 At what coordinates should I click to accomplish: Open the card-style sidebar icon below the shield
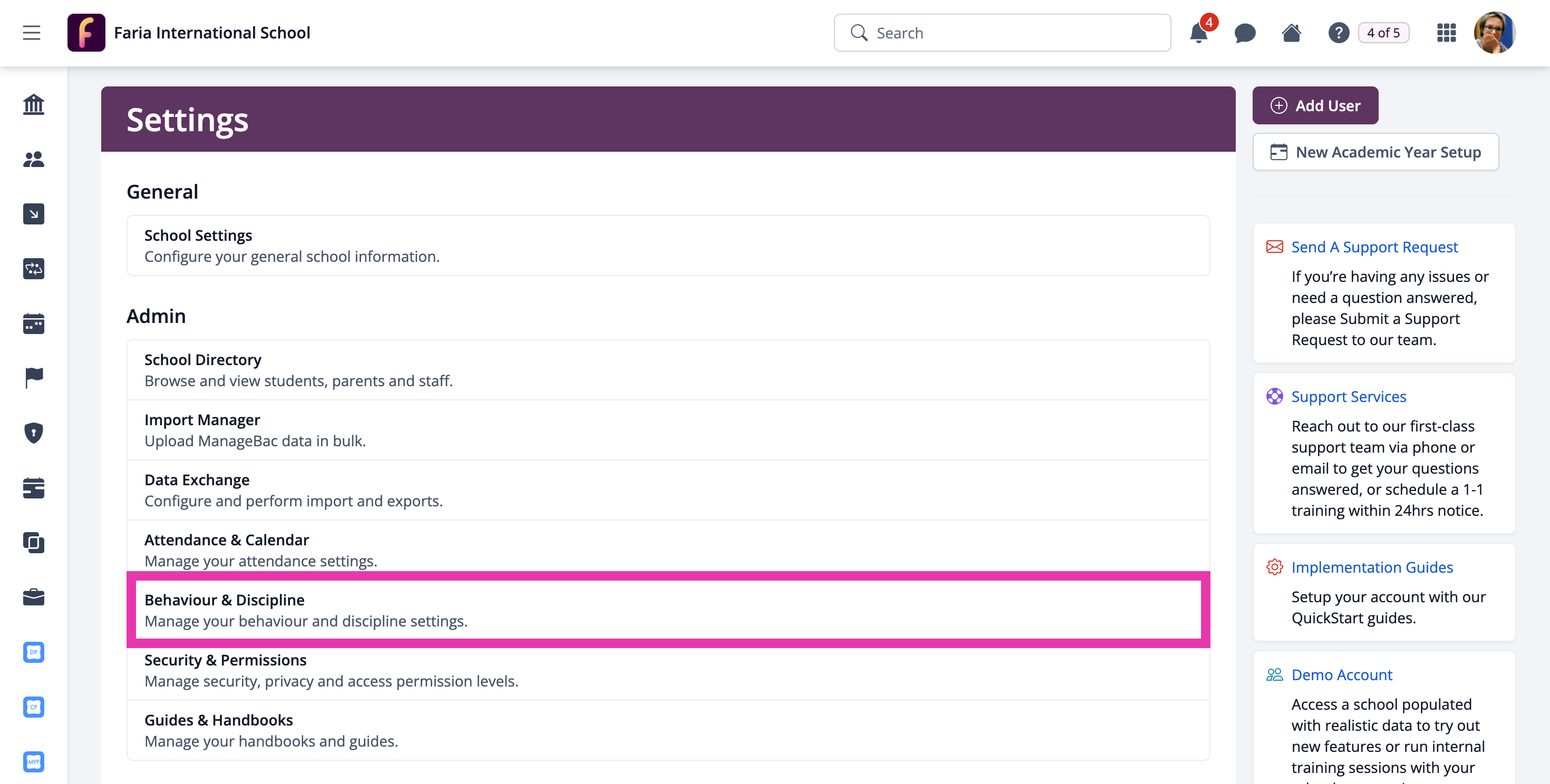(34, 487)
